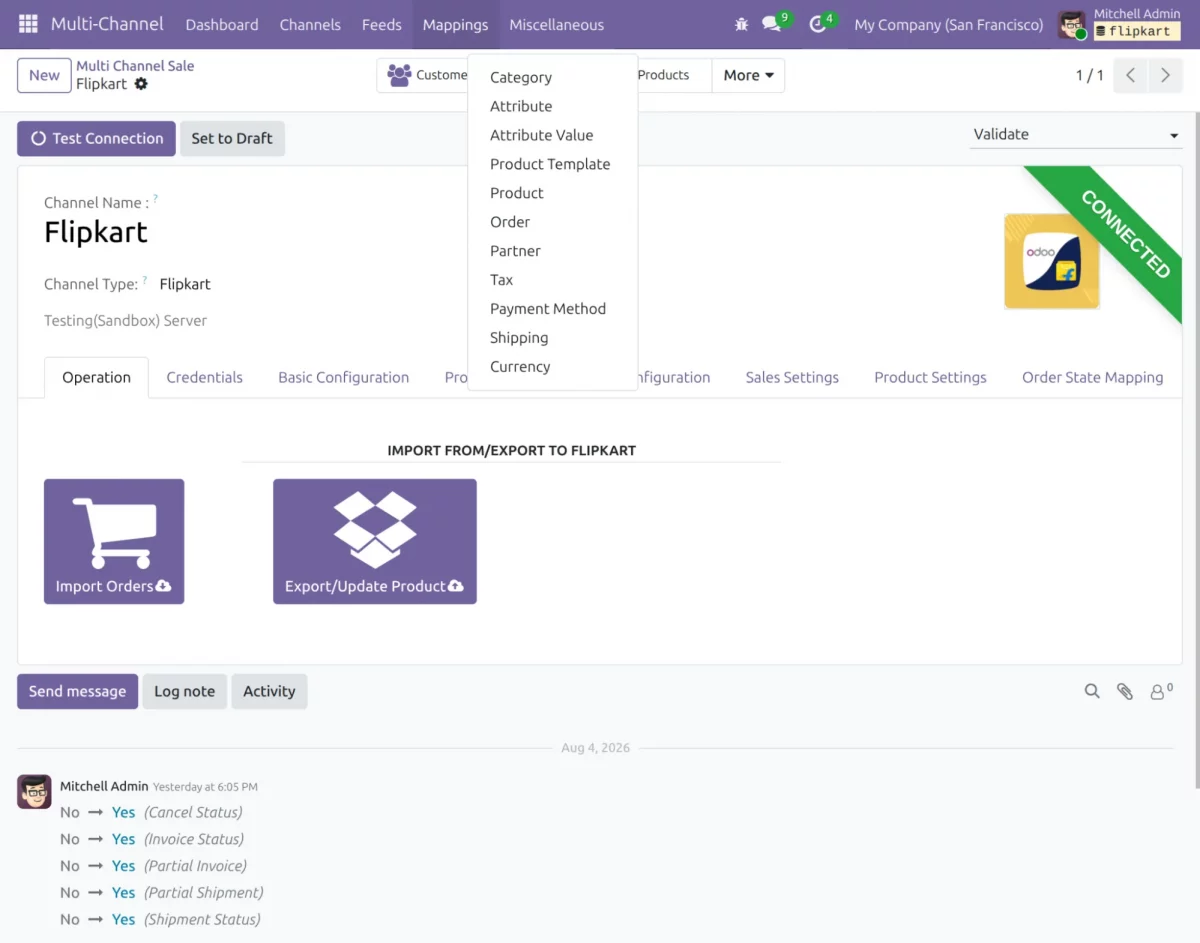The image size is (1200, 943).
Task: Click the Flipkart channel logo image
Action: coord(1052,261)
